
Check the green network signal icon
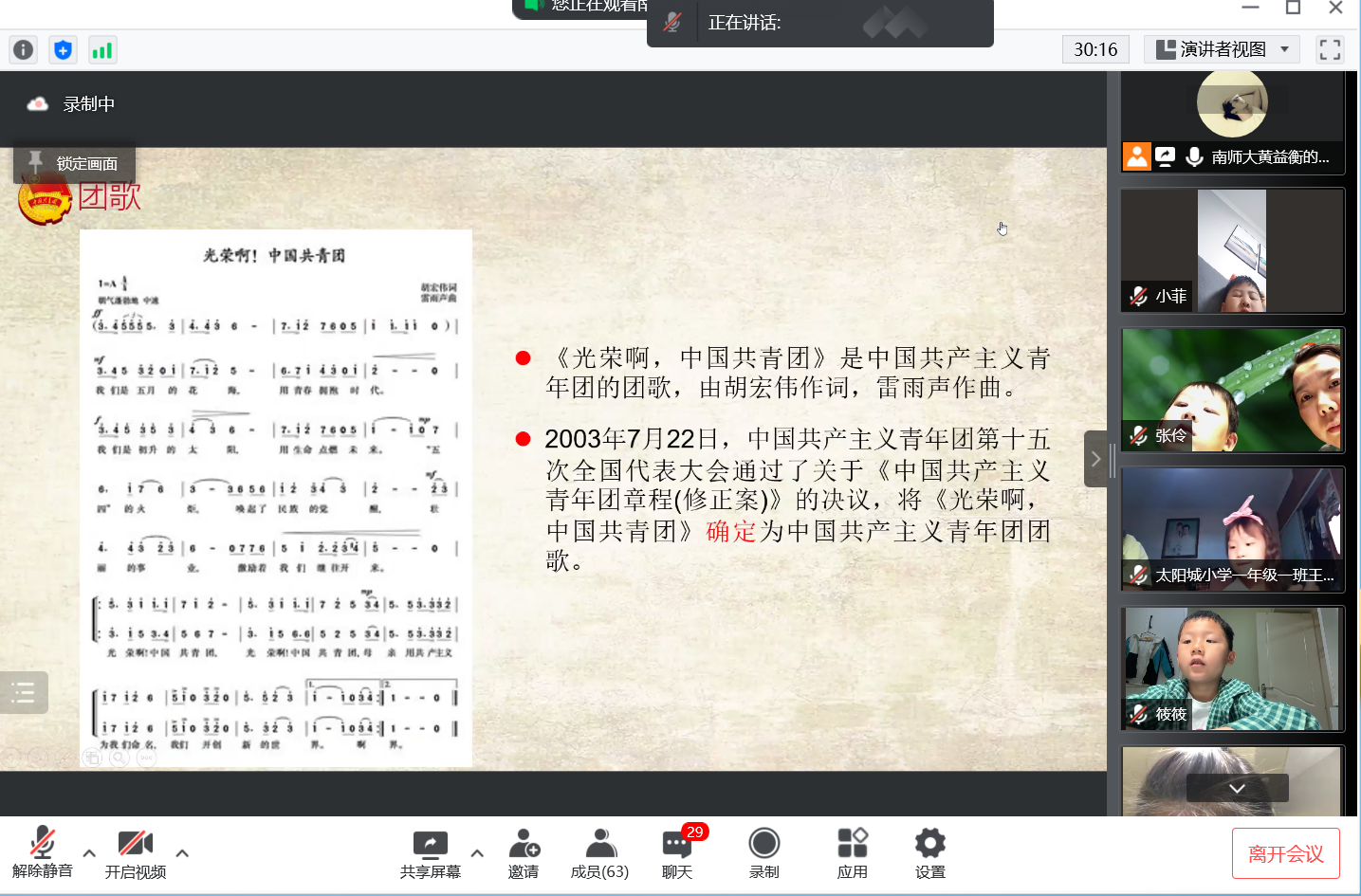tap(102, 50)
